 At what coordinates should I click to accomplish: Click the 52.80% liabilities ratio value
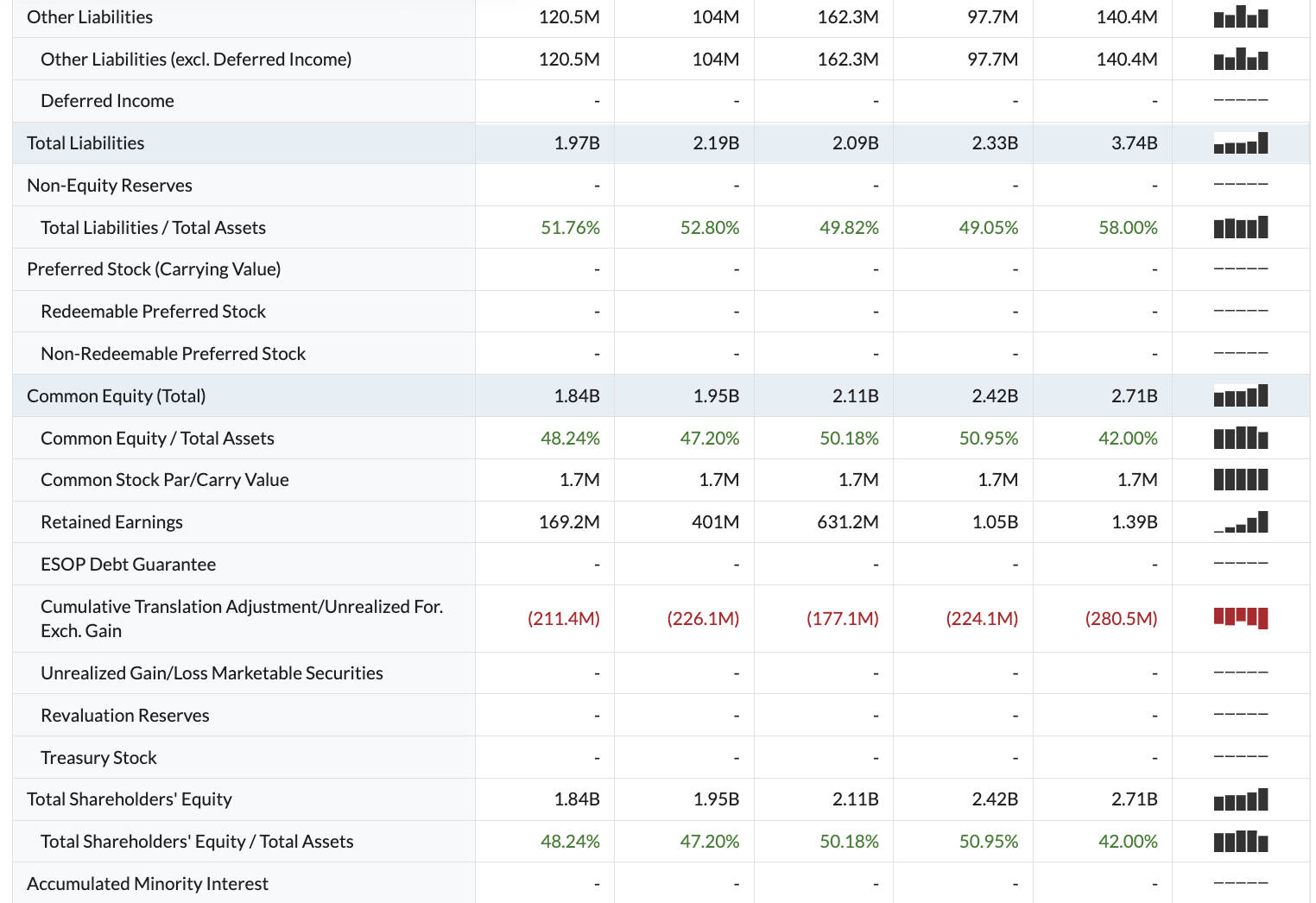click(710, 228)
